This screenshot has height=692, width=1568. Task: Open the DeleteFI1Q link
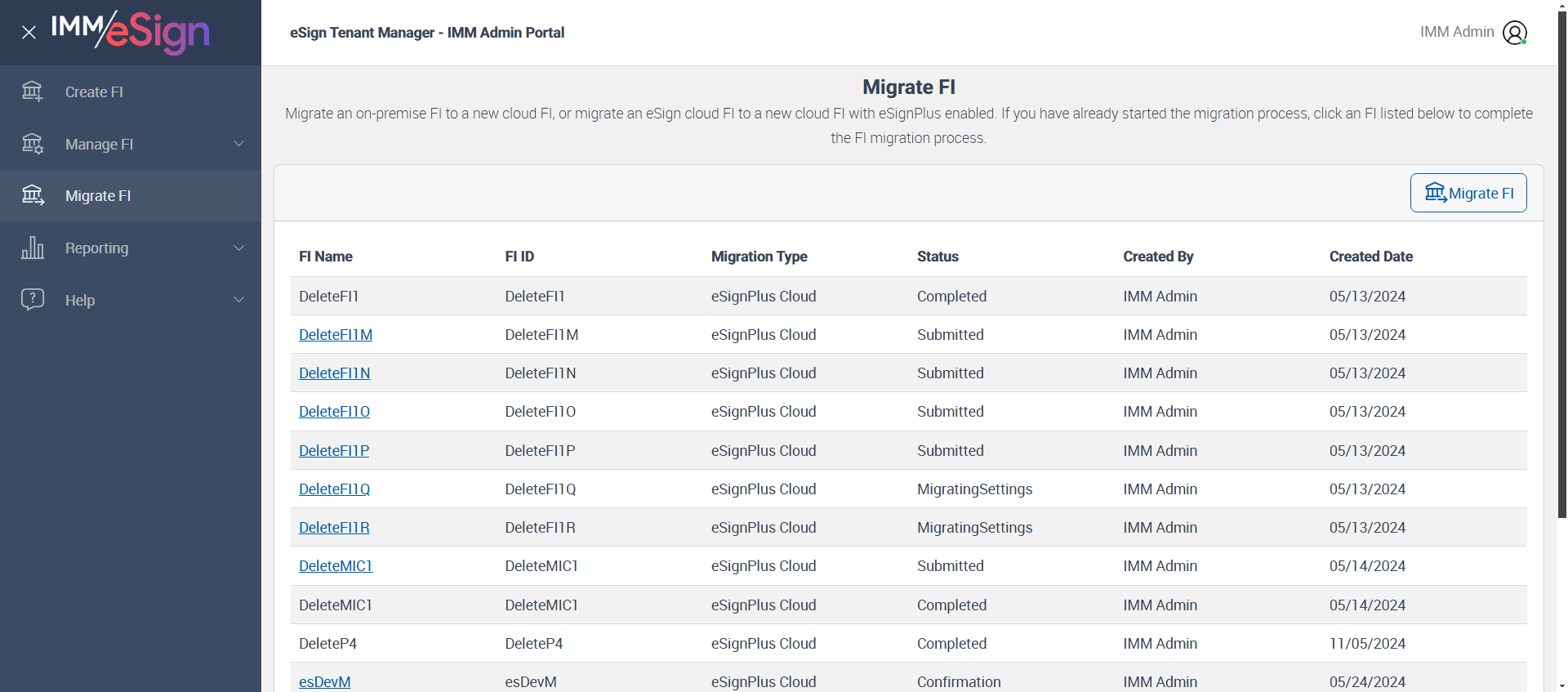click(x=334, y=489)
